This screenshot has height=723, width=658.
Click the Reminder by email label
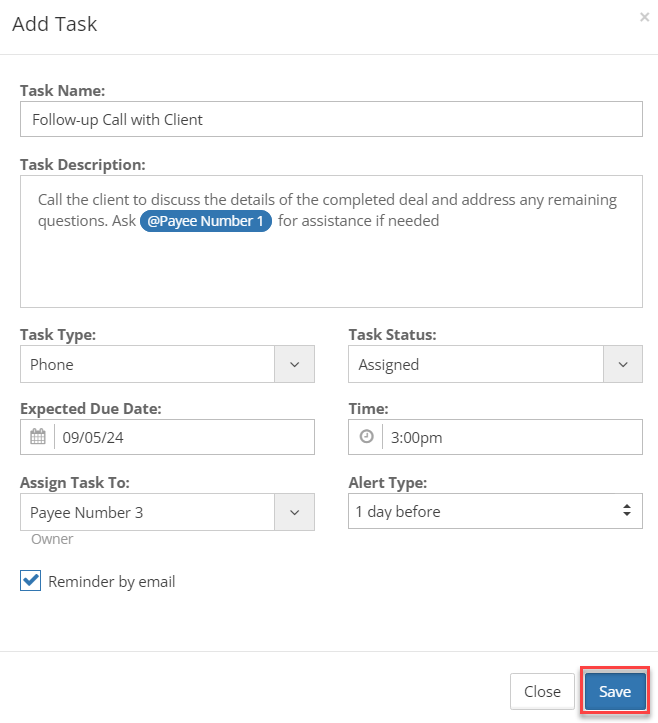(112, 581)
